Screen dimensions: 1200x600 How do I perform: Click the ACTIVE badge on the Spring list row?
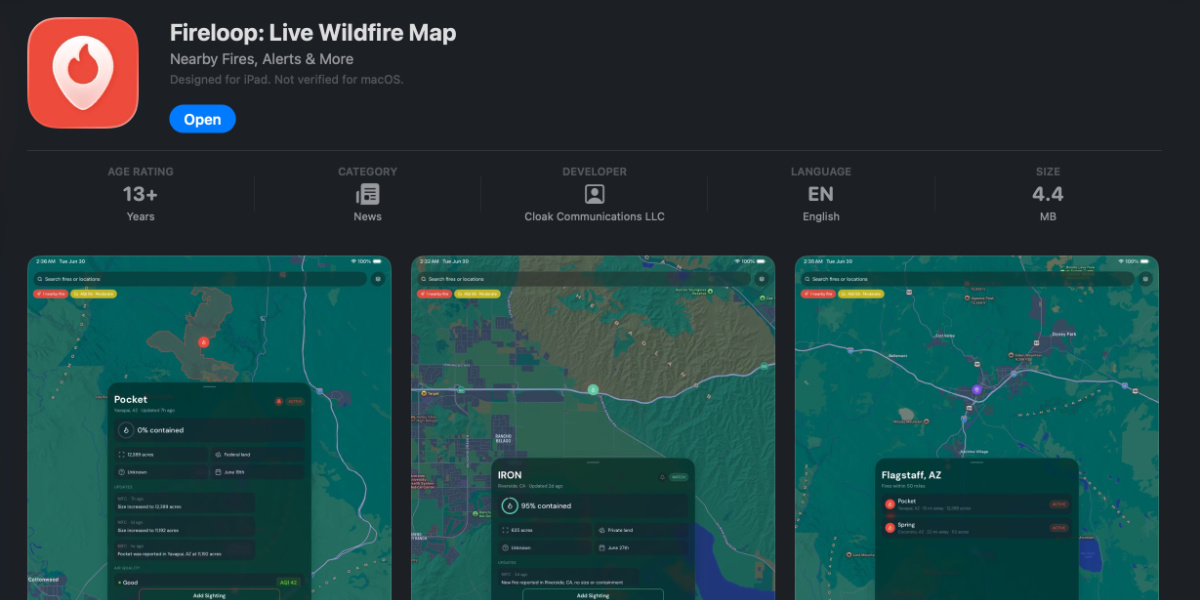(1058, 527)
